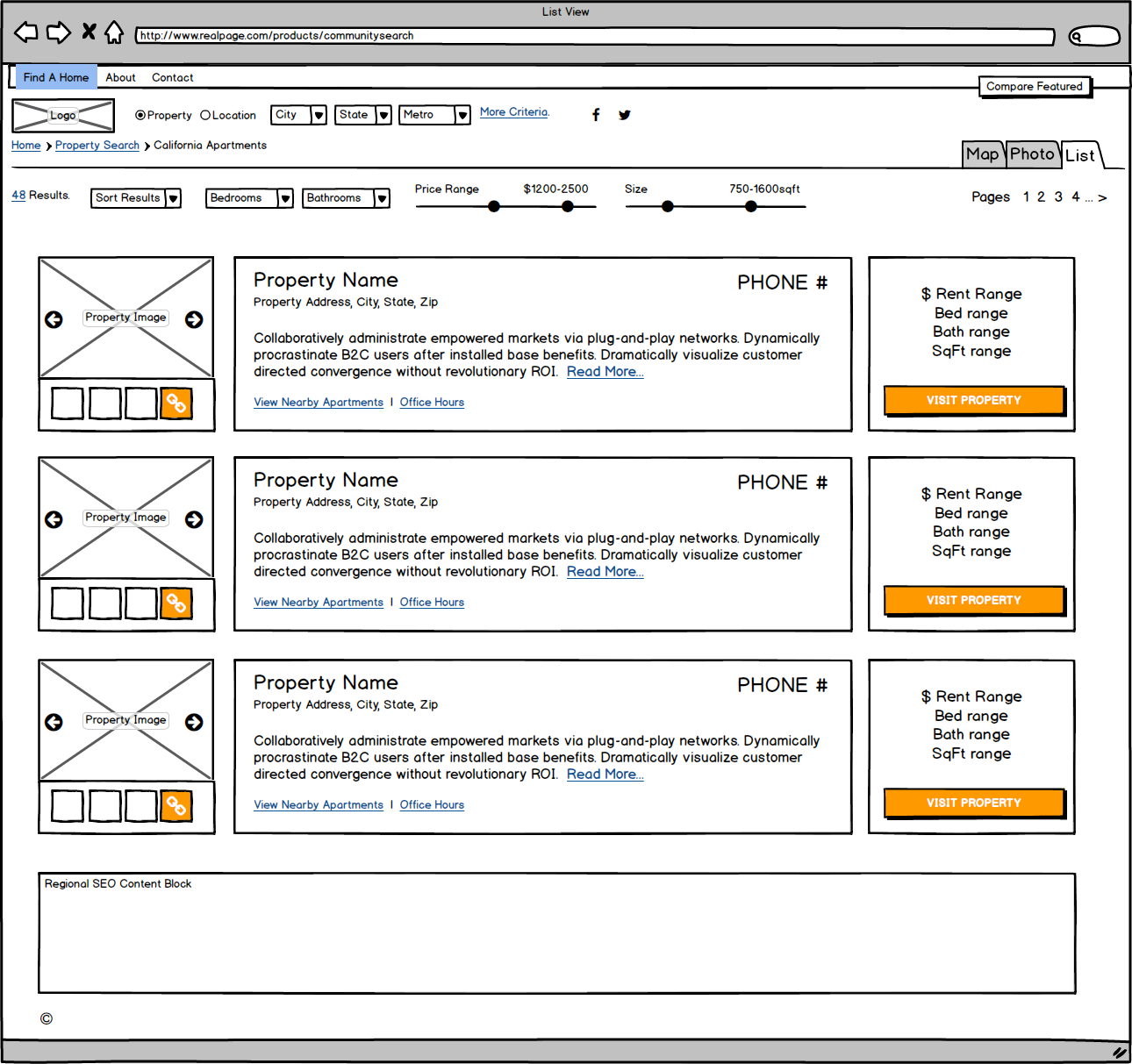
Task: Show next image on first property
Action: (x=194, y=320)
